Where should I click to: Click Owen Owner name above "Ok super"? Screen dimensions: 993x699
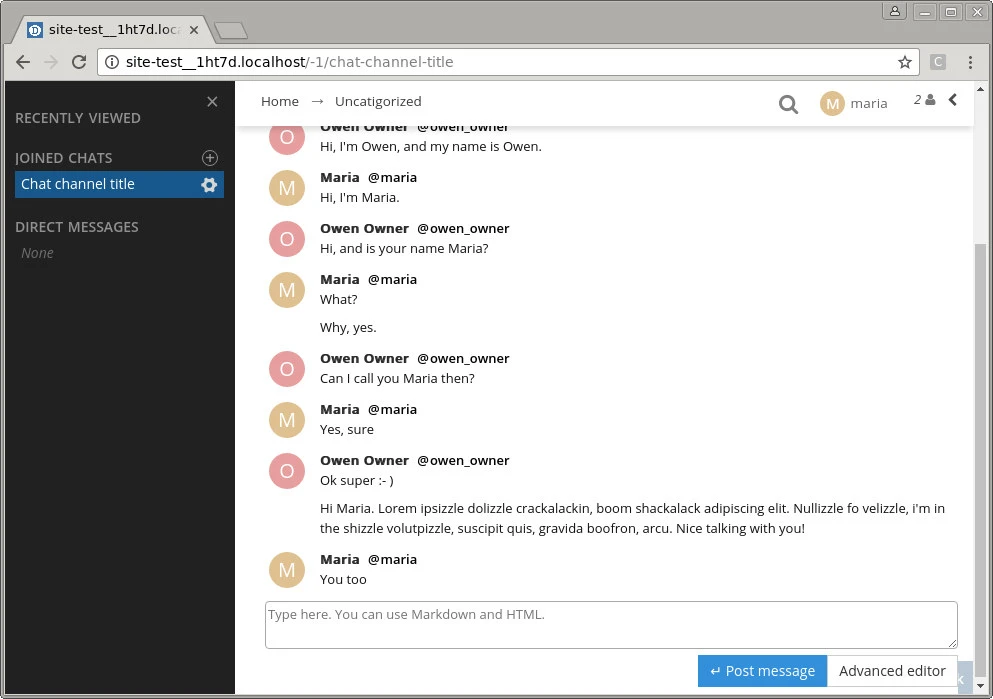click(364, 461)
